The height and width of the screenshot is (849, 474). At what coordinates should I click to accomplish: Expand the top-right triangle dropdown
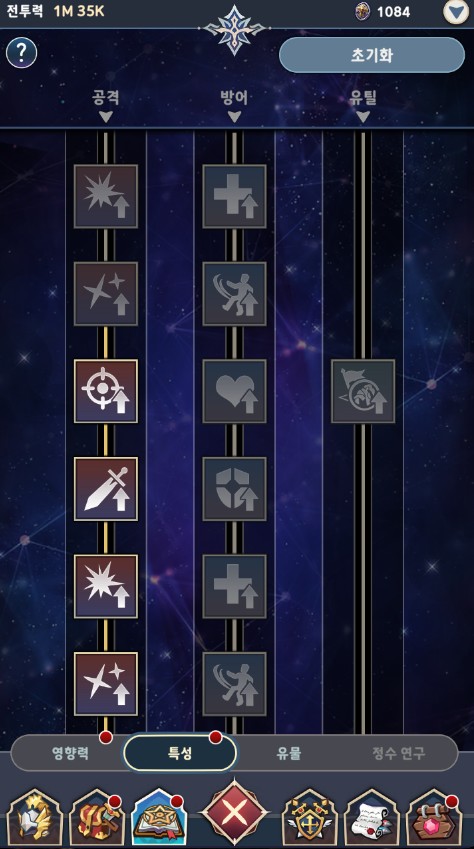(456, 11)
